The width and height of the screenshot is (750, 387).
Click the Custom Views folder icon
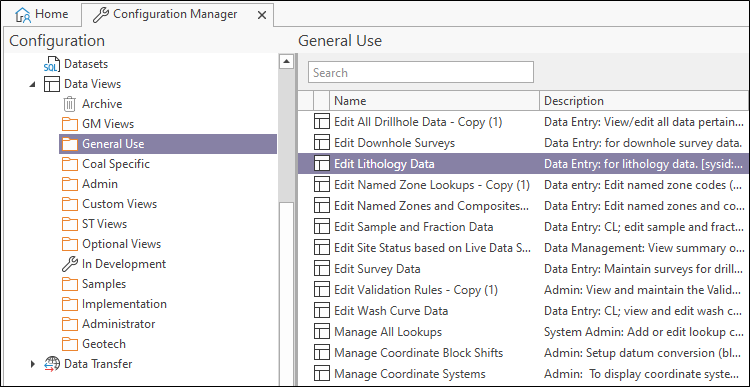(70, 204)
